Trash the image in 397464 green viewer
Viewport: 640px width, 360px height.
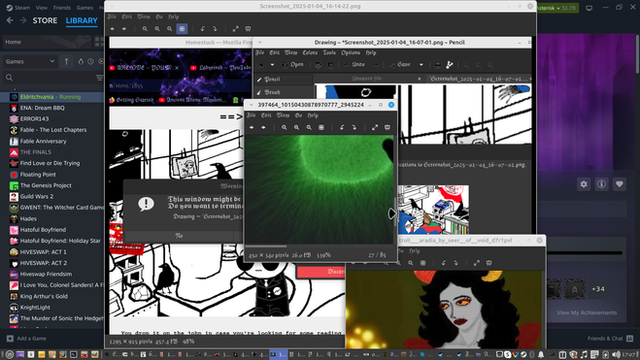(x=387, y=127)
